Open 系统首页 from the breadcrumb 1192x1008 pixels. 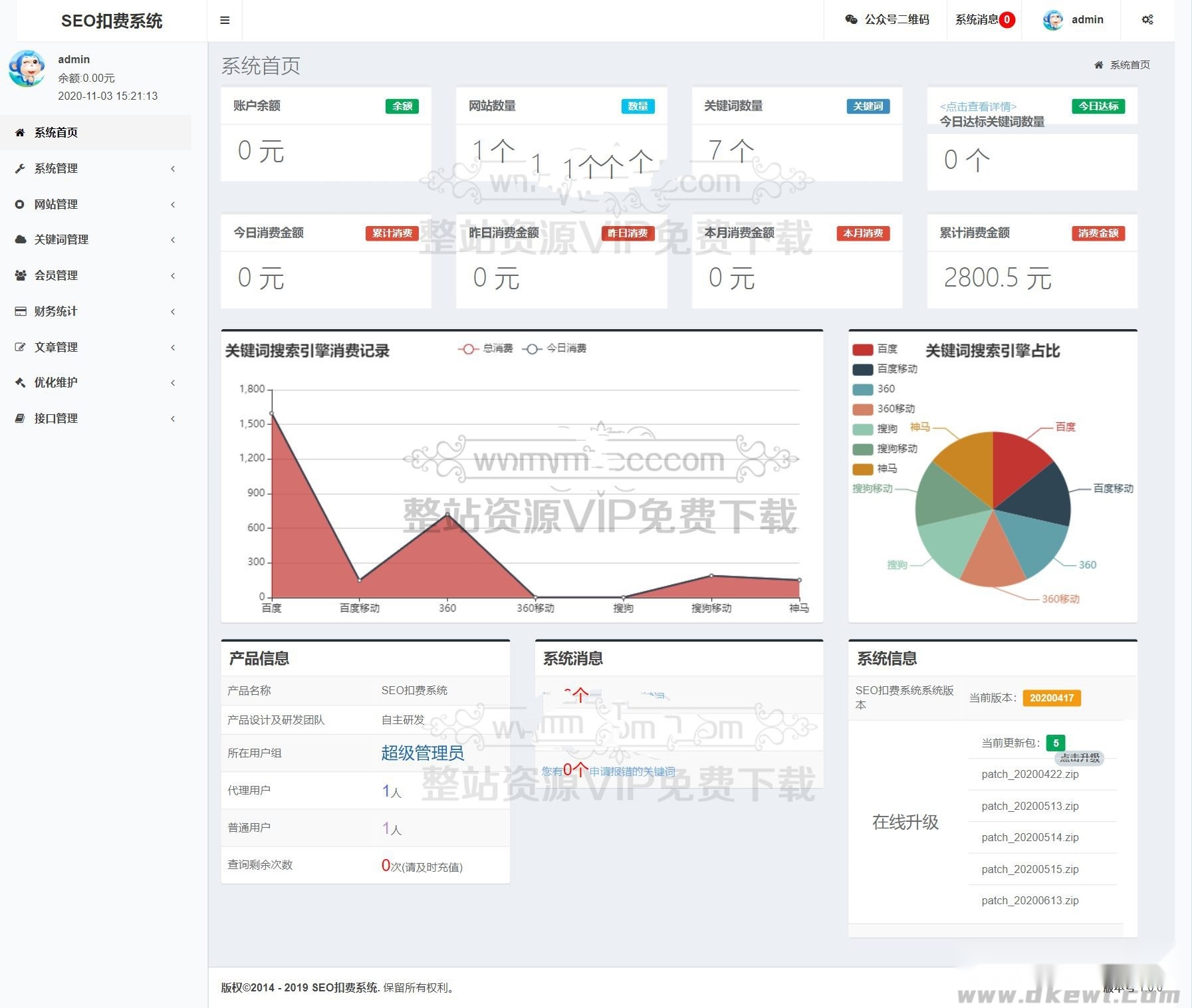coord(1130,64)
